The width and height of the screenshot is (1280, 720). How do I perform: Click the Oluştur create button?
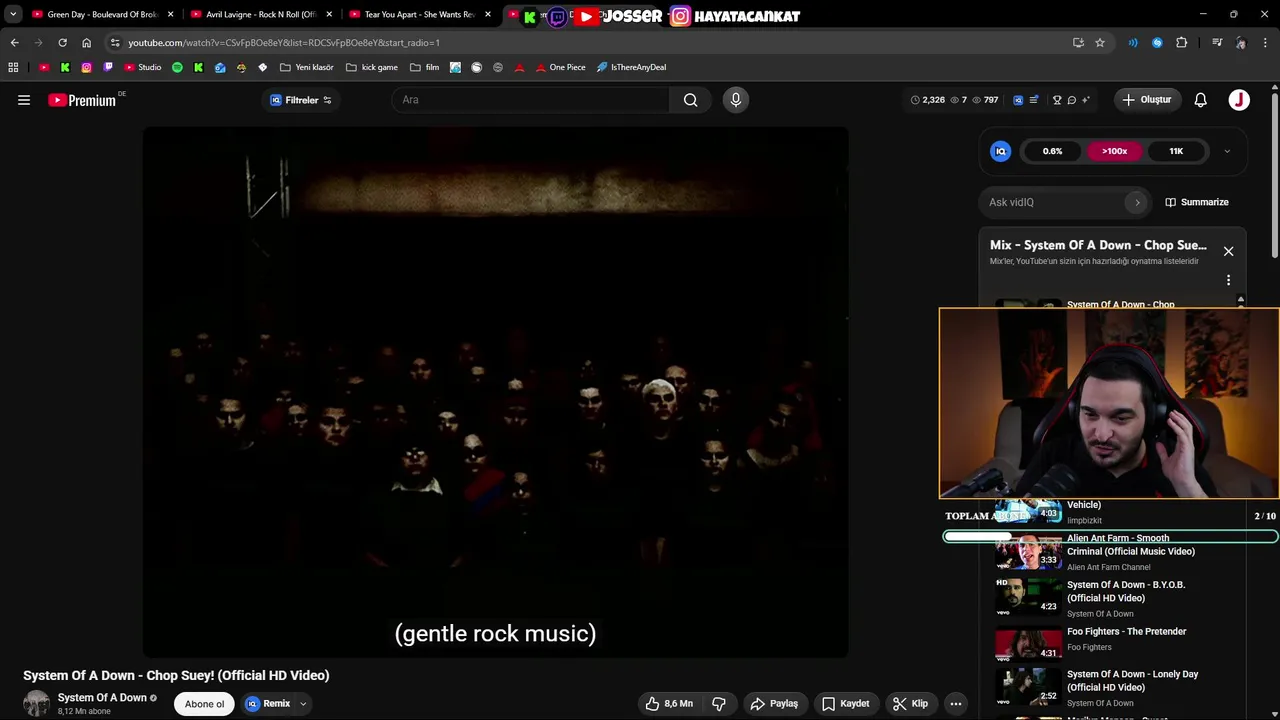click(1146, 100)
